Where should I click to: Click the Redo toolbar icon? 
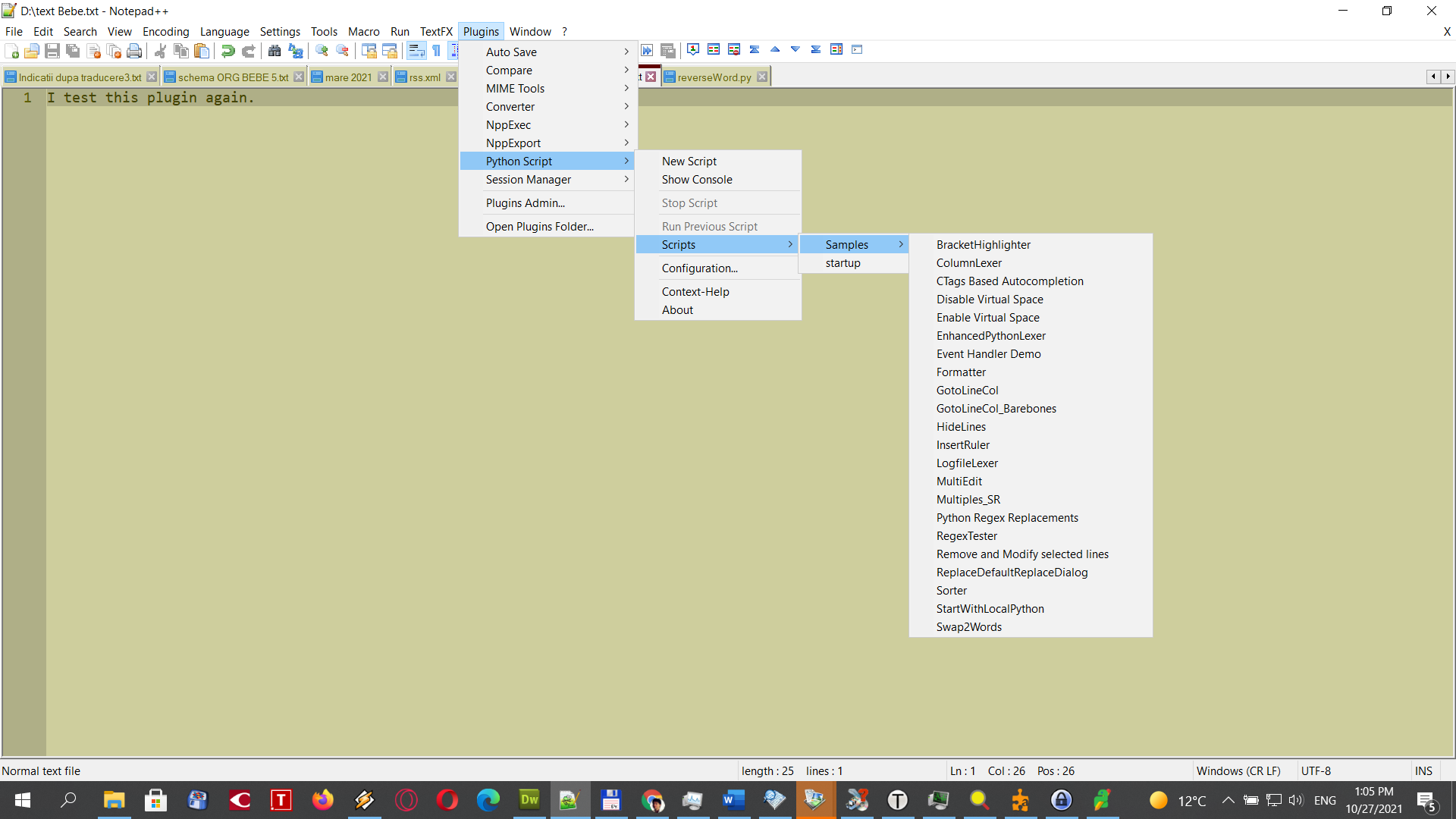(x=248, y=51)
